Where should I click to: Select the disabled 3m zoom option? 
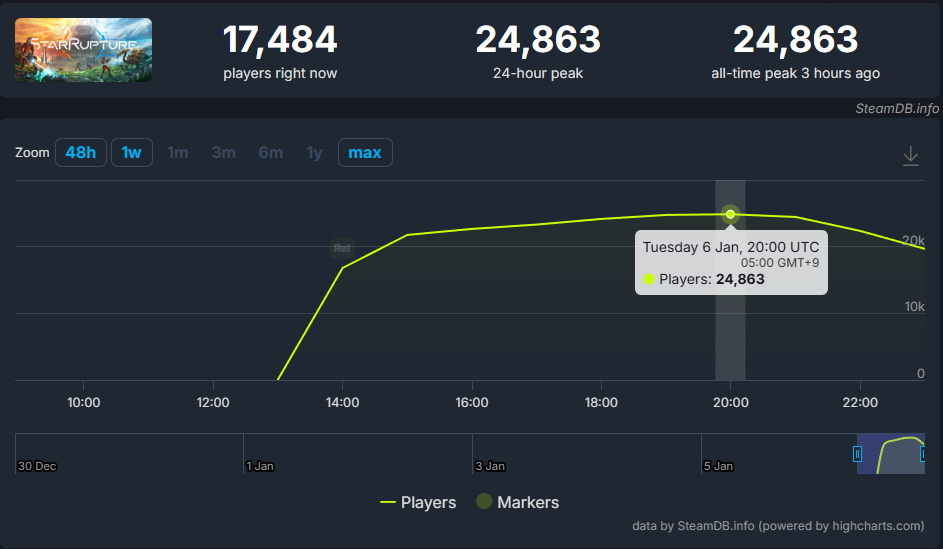tap(224, 153)
